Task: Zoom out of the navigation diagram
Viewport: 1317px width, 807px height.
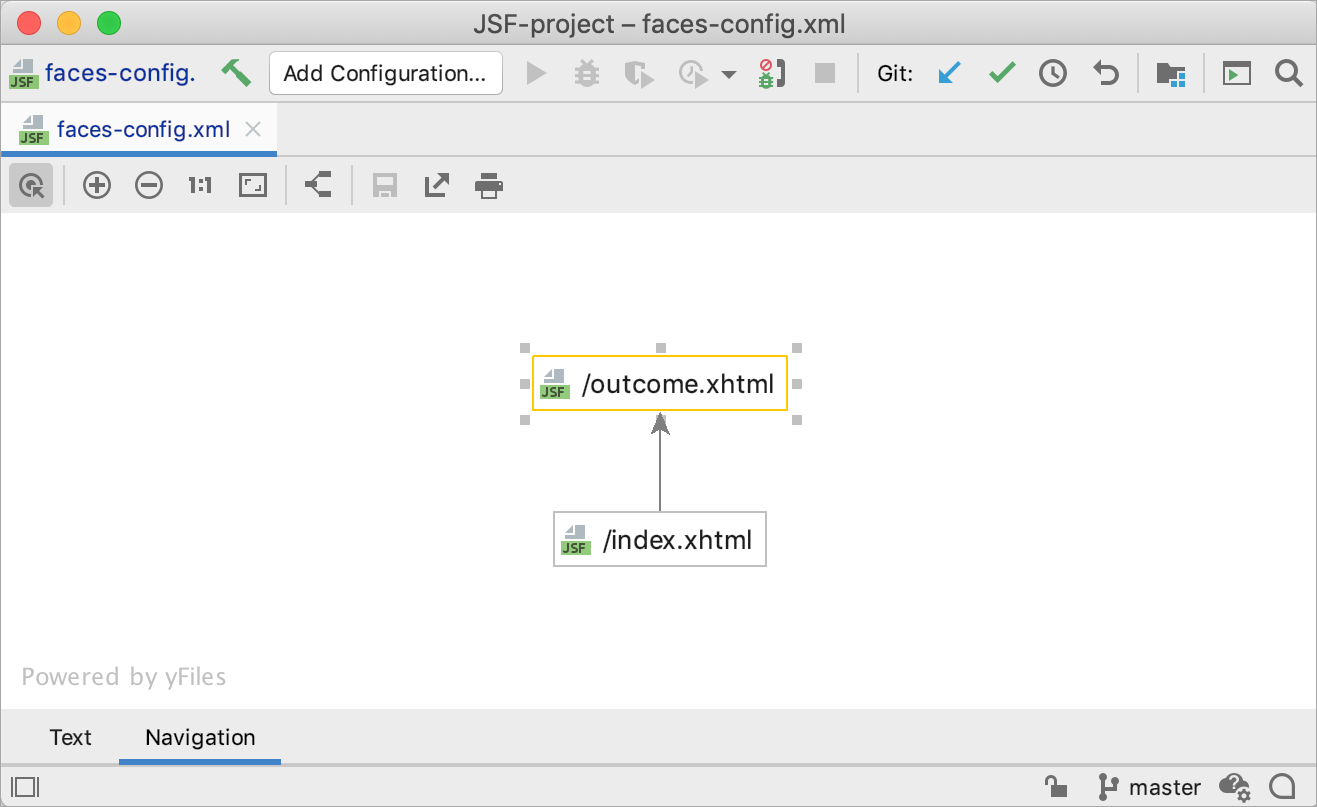Action: (x=149, y=185)
